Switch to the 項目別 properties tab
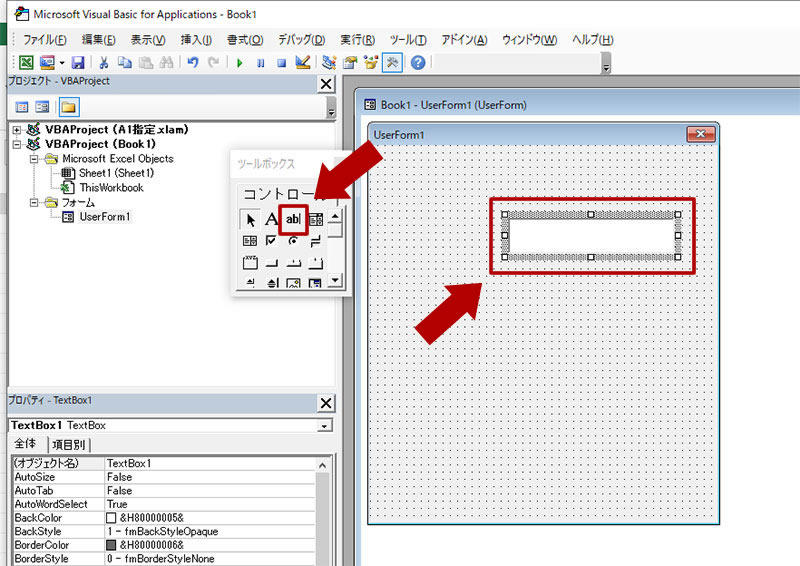Screen dimensions: 800x566 pos(68,445)
